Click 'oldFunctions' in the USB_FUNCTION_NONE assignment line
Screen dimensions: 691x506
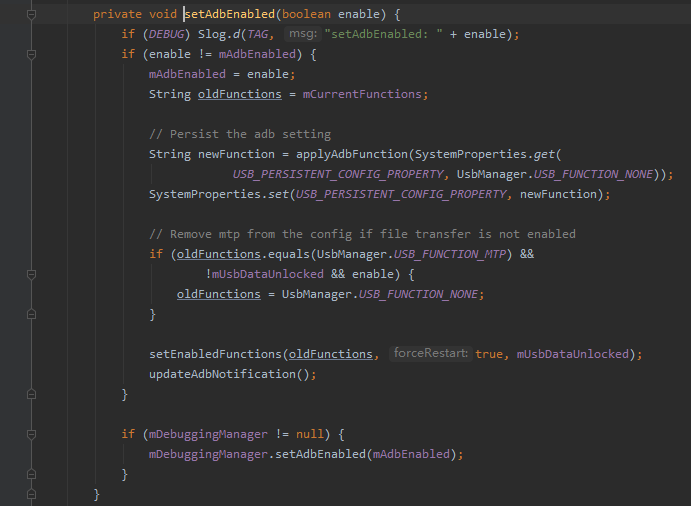219,294
